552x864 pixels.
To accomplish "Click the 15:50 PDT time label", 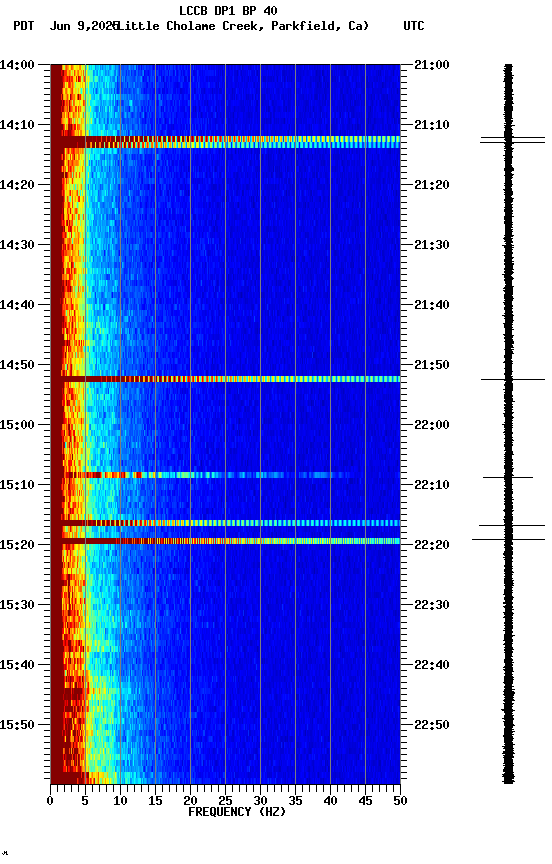I will 17,726.
